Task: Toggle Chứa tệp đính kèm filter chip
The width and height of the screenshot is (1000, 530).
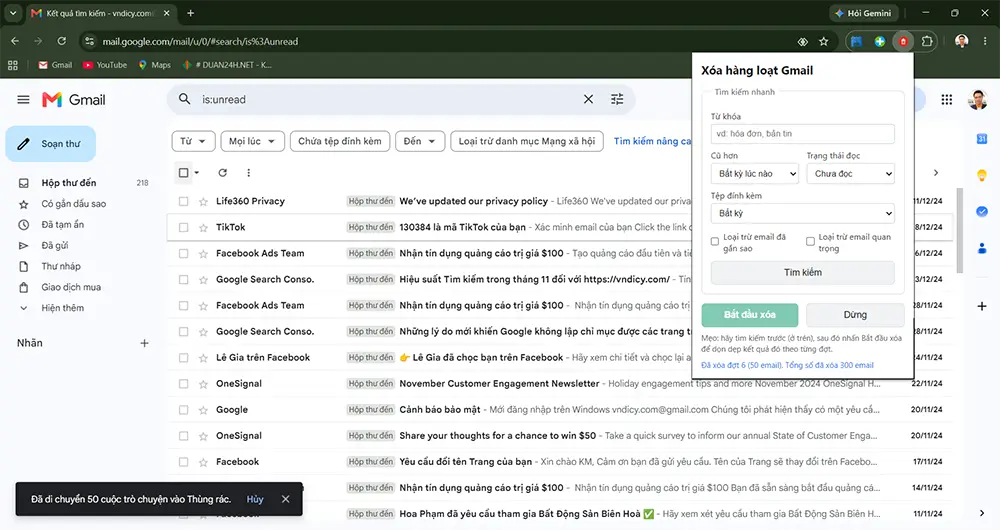Action: (x=339, y=142)
